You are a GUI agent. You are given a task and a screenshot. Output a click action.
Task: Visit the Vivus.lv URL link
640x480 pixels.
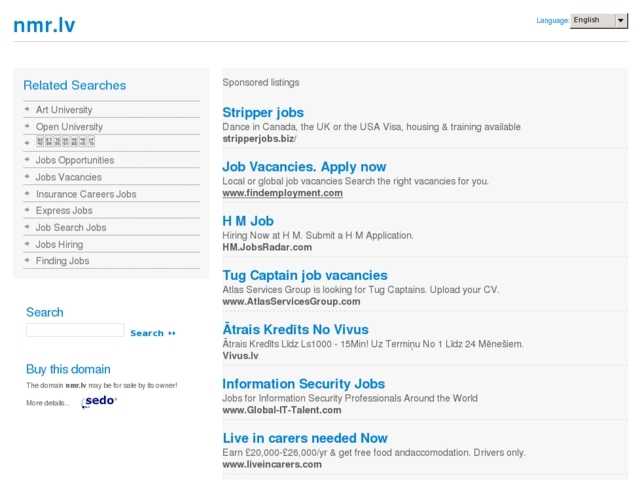click(240, 356)
